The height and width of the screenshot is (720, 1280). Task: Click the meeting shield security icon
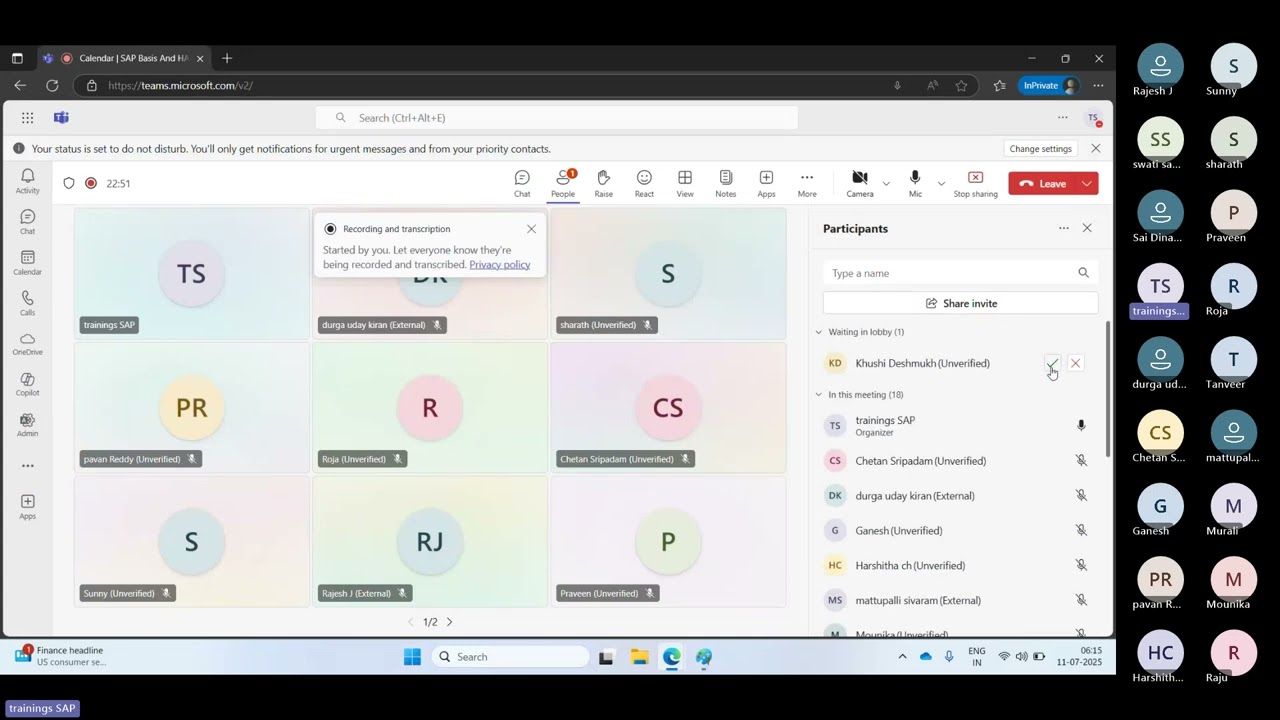(69, 183)
